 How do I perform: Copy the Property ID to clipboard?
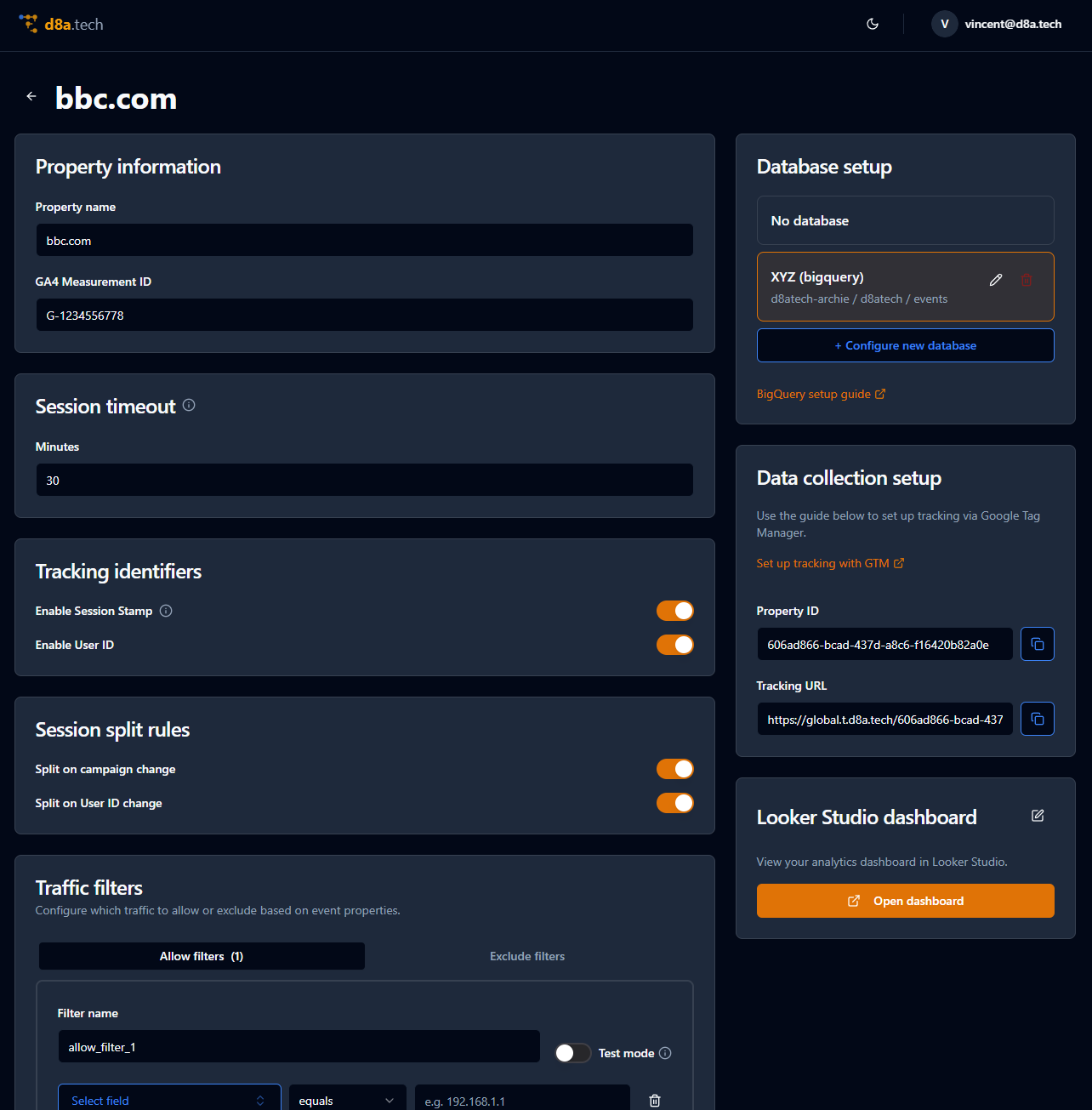point(1037,644)
